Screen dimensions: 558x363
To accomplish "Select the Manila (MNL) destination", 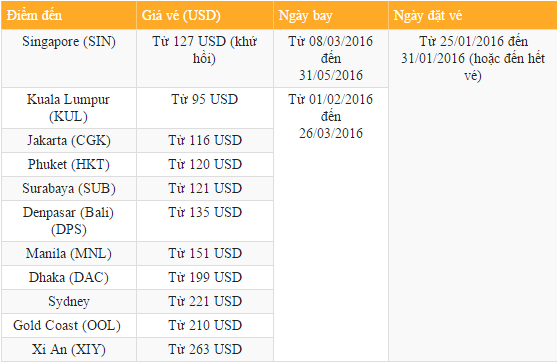I will [x=69, y=254].
